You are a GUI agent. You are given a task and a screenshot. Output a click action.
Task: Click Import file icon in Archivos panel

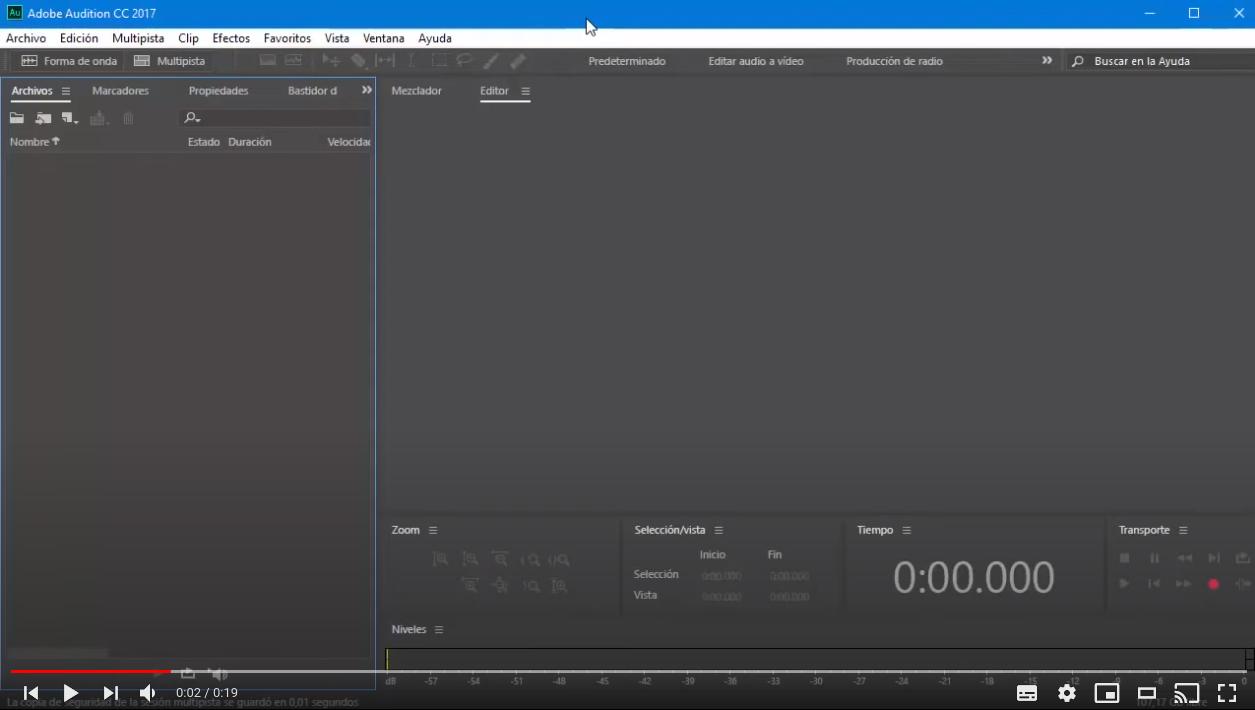[43, 118]
